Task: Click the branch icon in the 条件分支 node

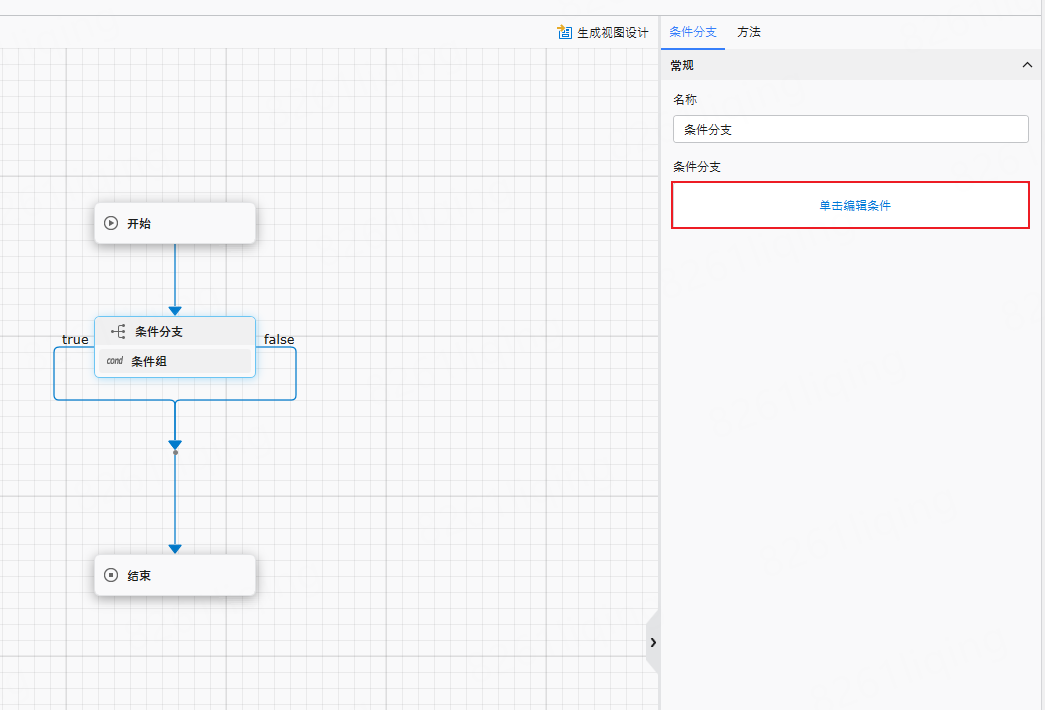Action: pyautogui.click(x=118, y=332)
